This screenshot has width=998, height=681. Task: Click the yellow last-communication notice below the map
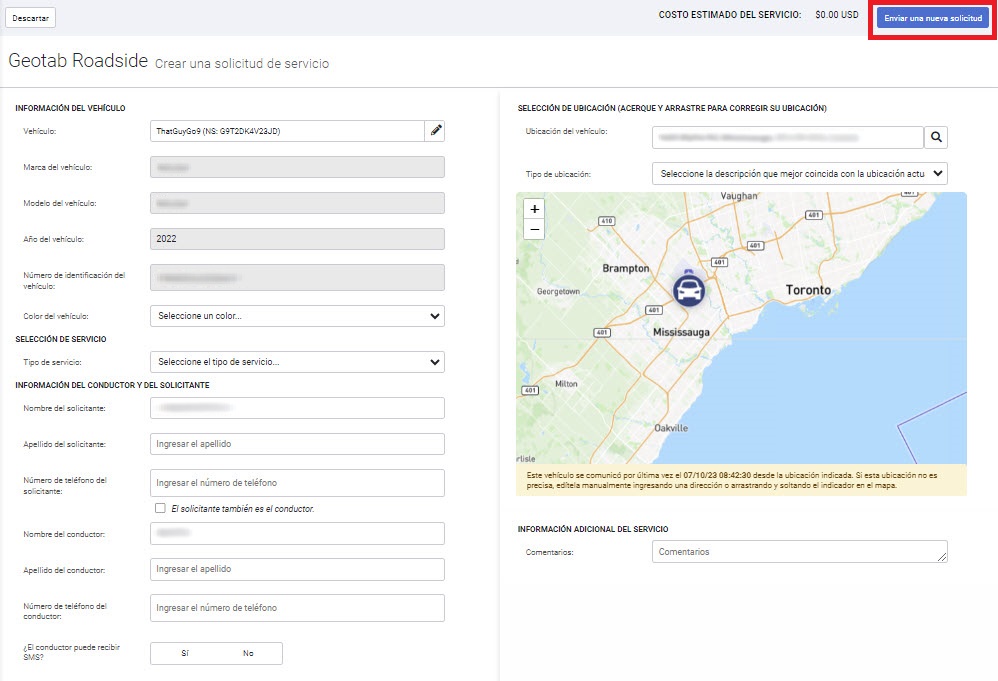click(741, 480)
